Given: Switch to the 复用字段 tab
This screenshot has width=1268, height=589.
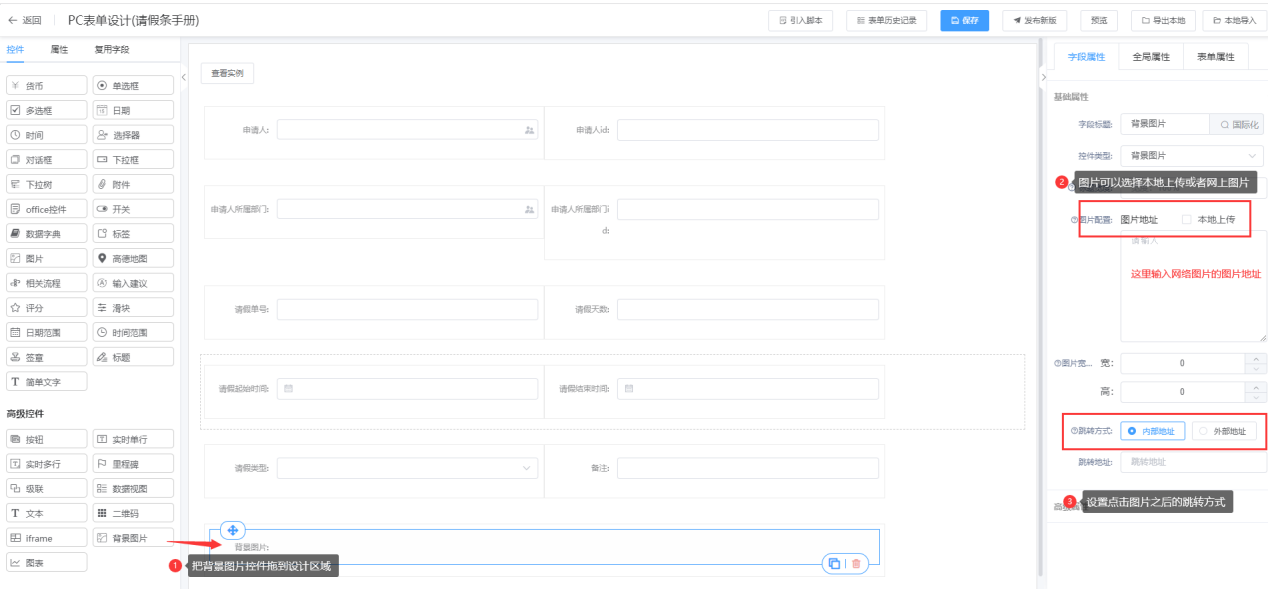Looking at the screenshot, I should click(112, 49).
